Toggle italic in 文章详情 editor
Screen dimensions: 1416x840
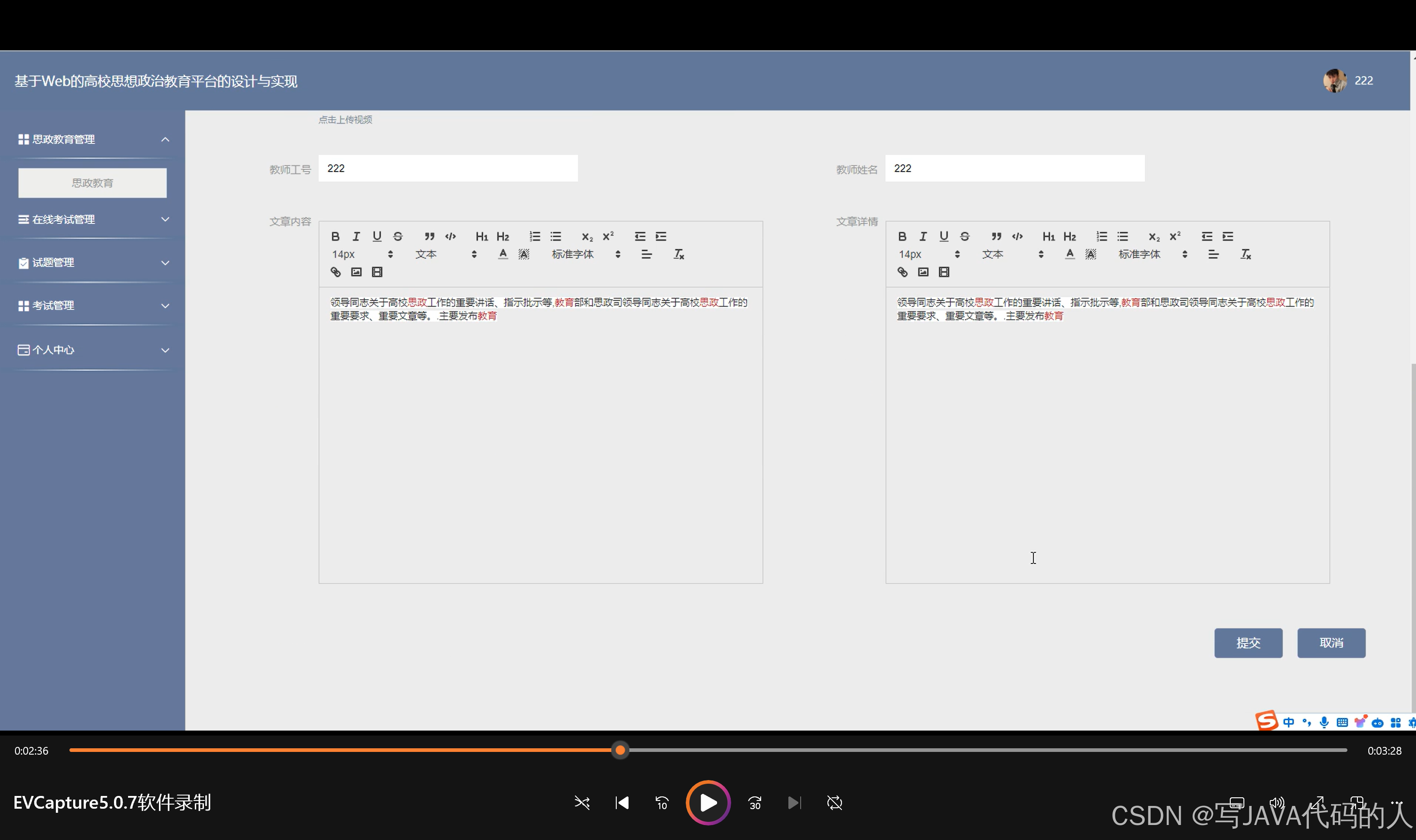pos(923,237)
